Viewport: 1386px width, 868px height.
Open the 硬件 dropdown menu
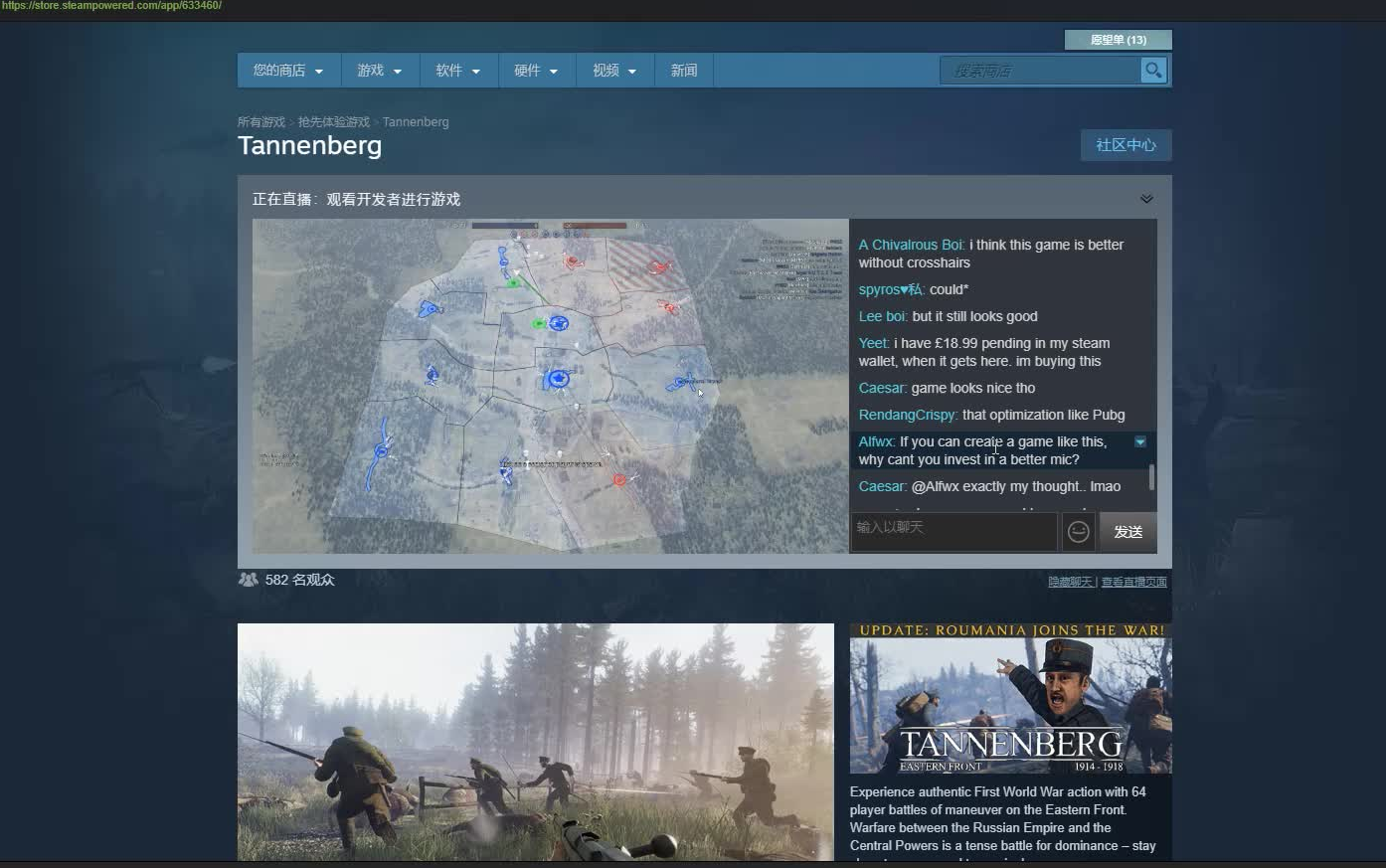[537, 71]
